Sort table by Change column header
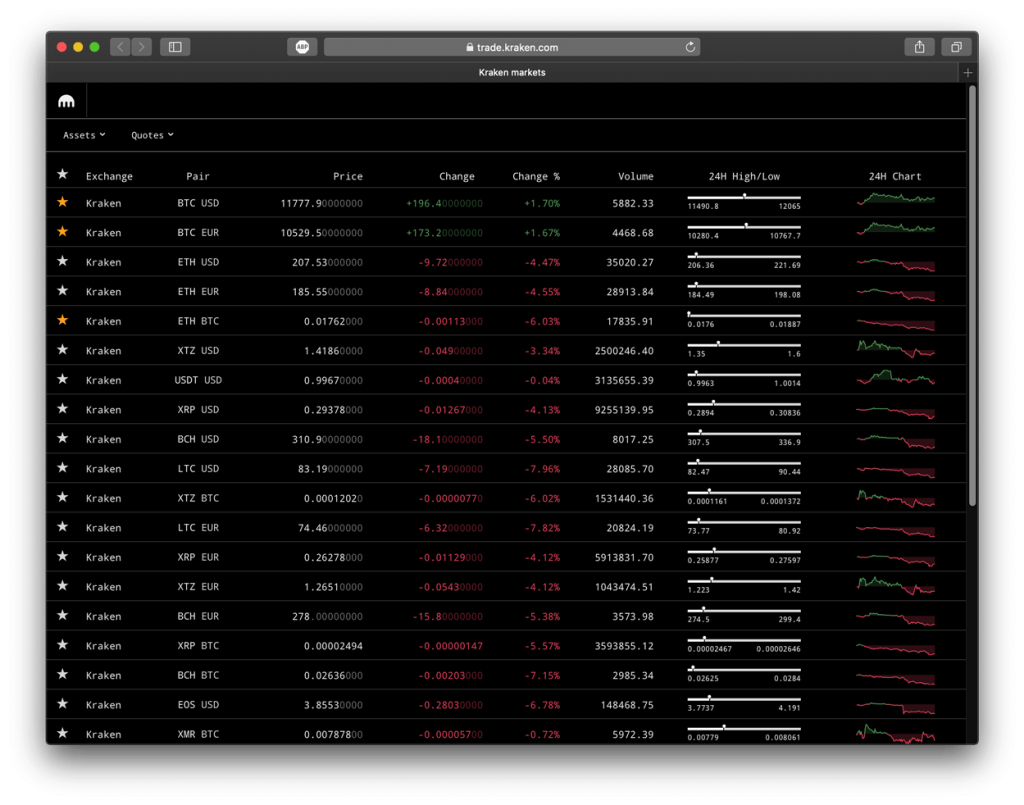Screen dimensions: 1024x805 coord(456,176)
